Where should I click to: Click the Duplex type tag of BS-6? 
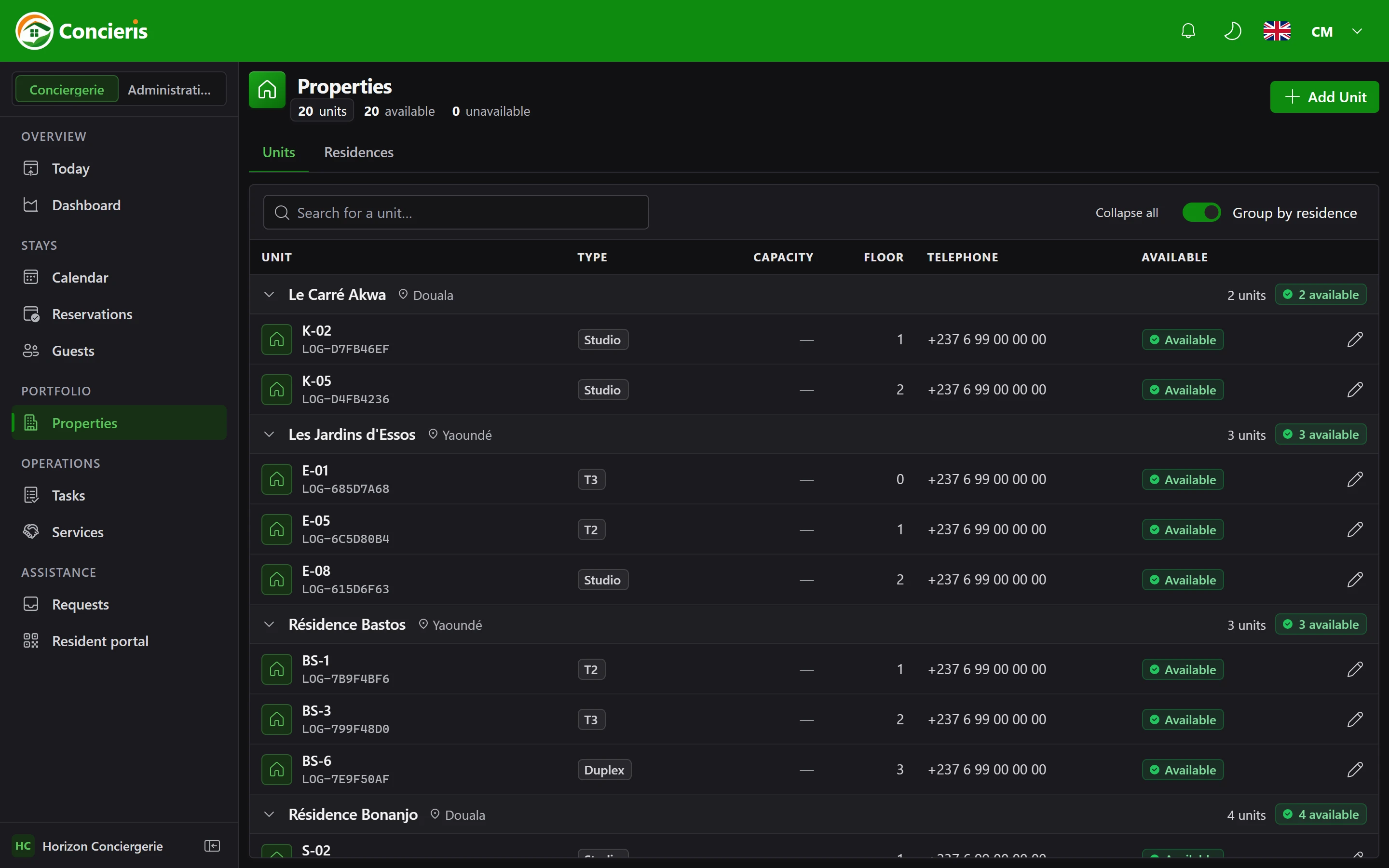point(604,770)
